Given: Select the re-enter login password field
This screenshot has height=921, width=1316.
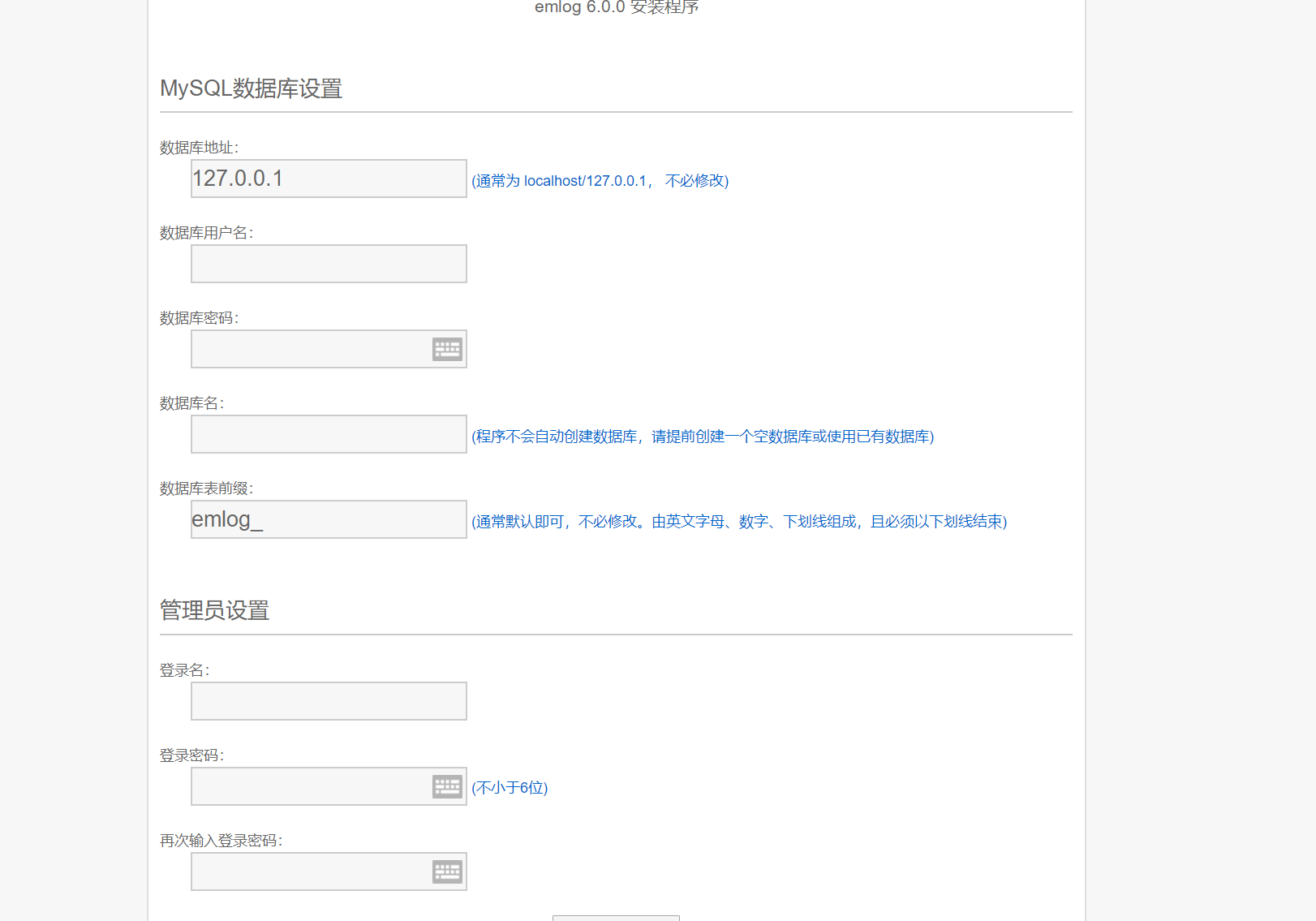Looking at the screenshot, I should 308,872.
